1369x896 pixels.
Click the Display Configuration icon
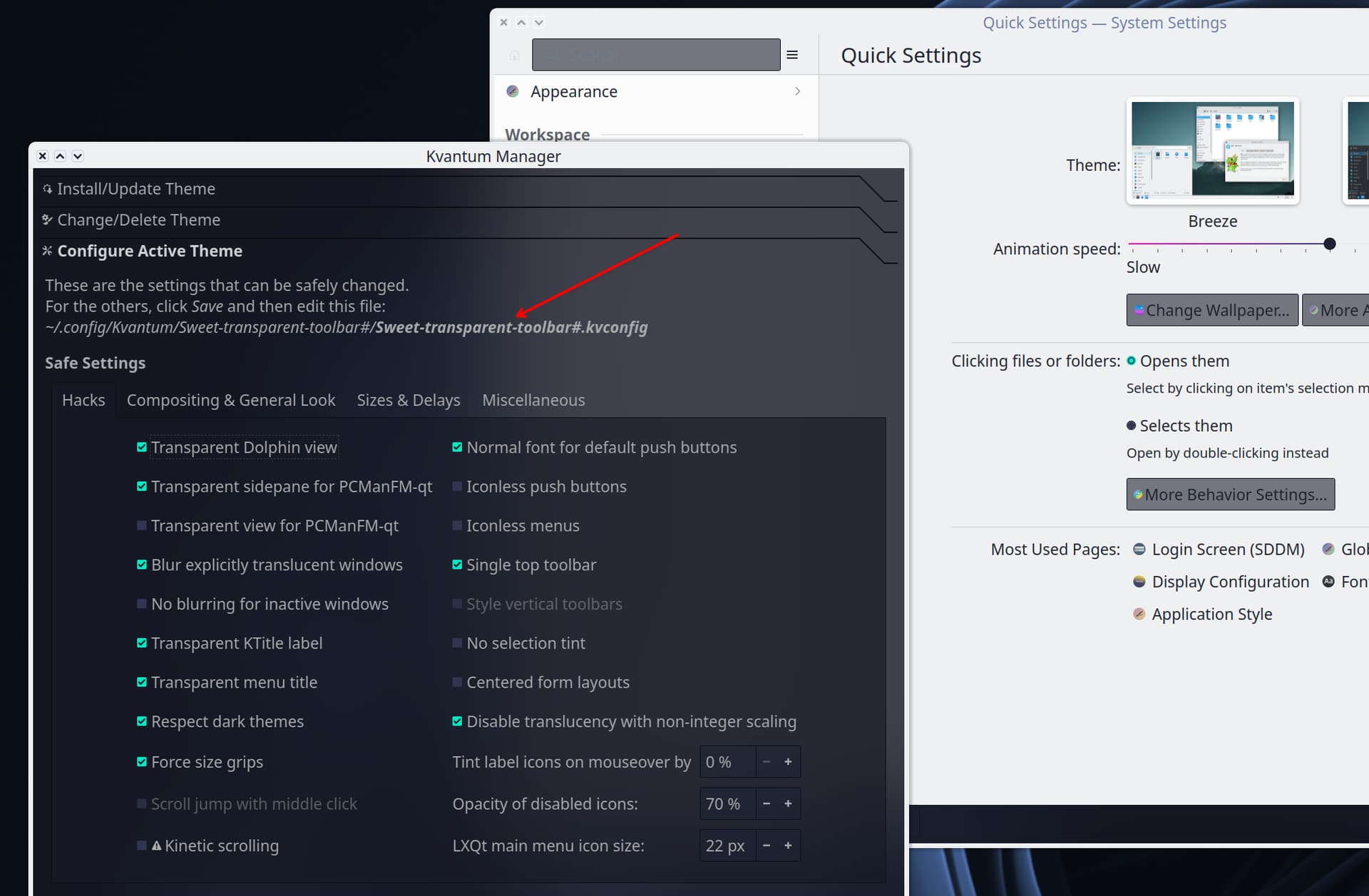(x=1139, y=582)
